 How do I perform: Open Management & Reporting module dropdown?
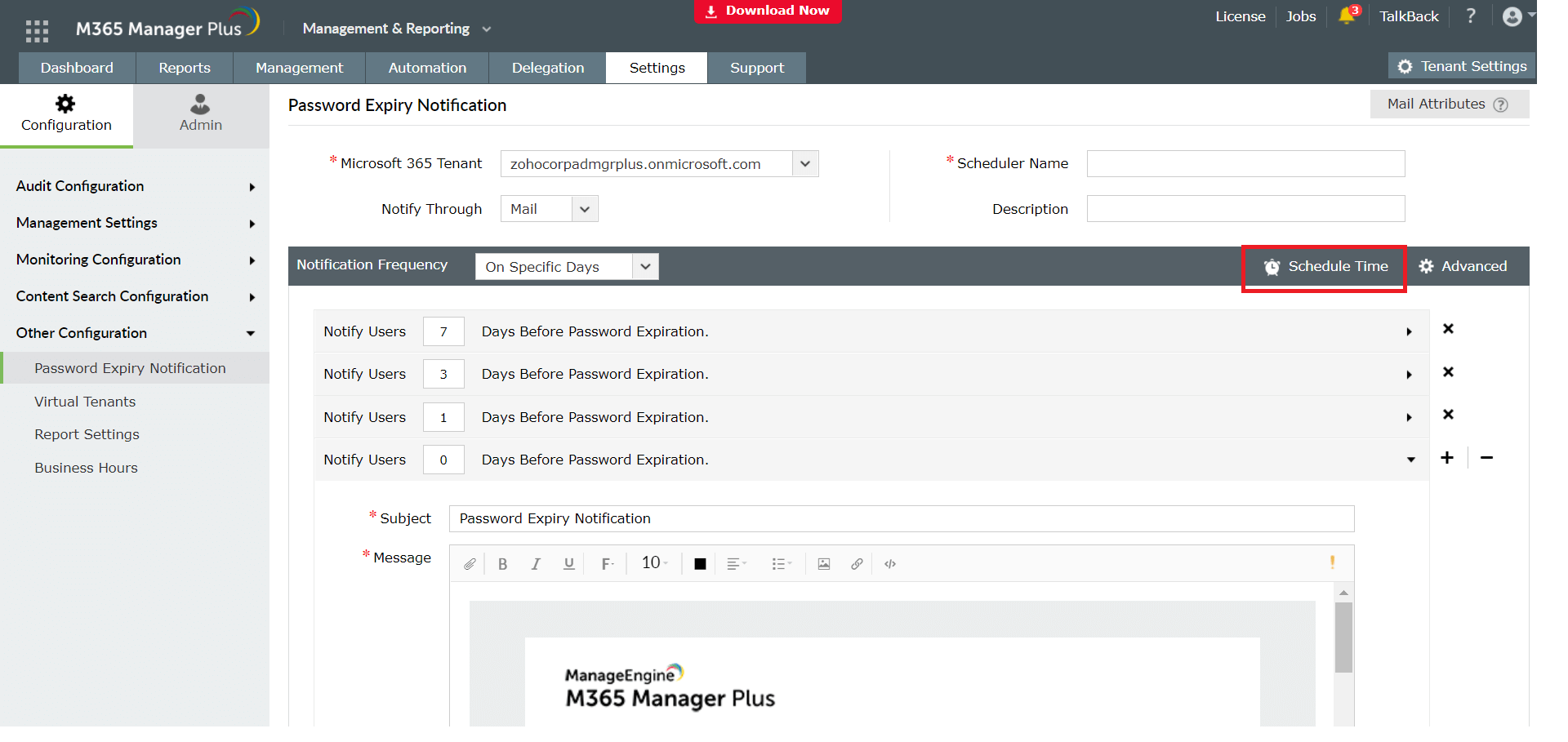[397, 29]
